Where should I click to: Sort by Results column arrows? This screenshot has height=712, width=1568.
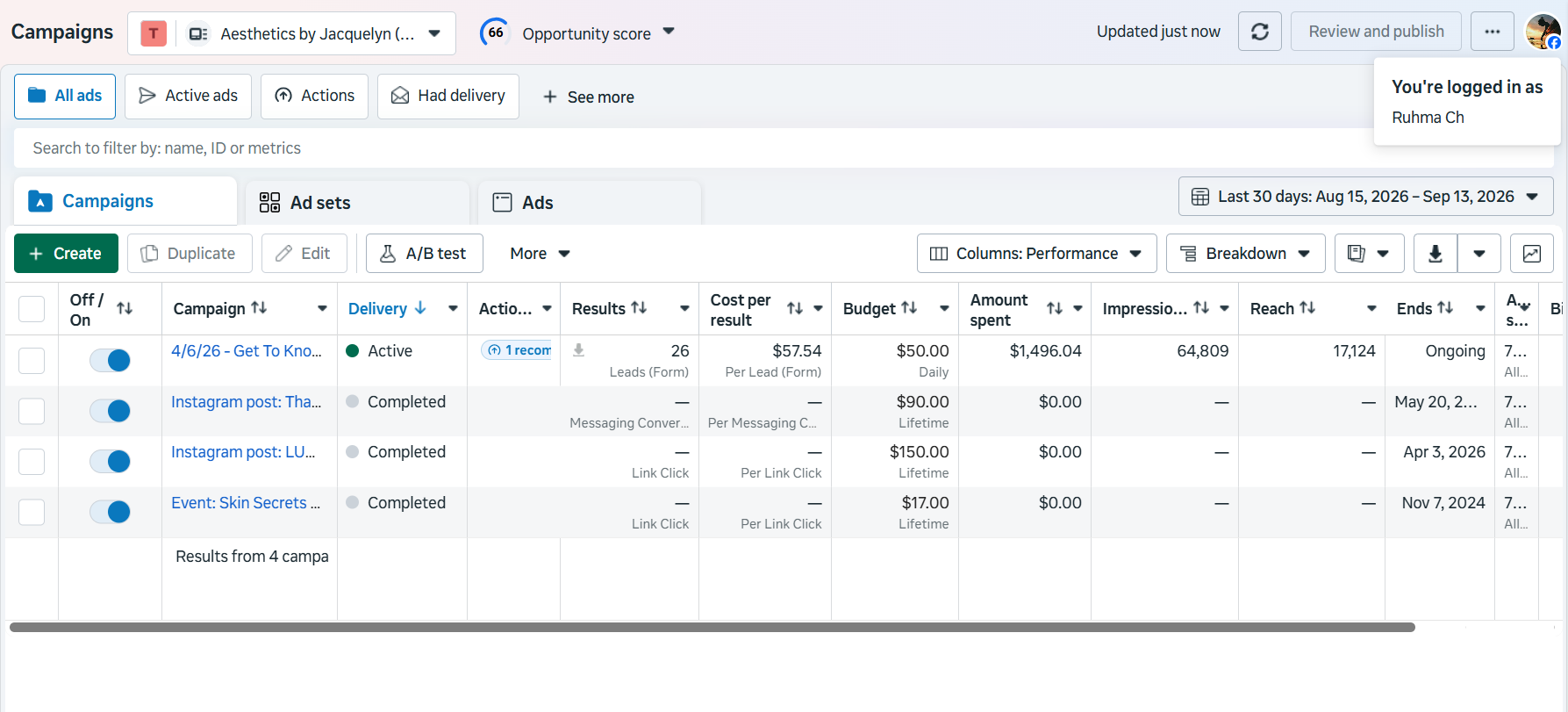639,308
